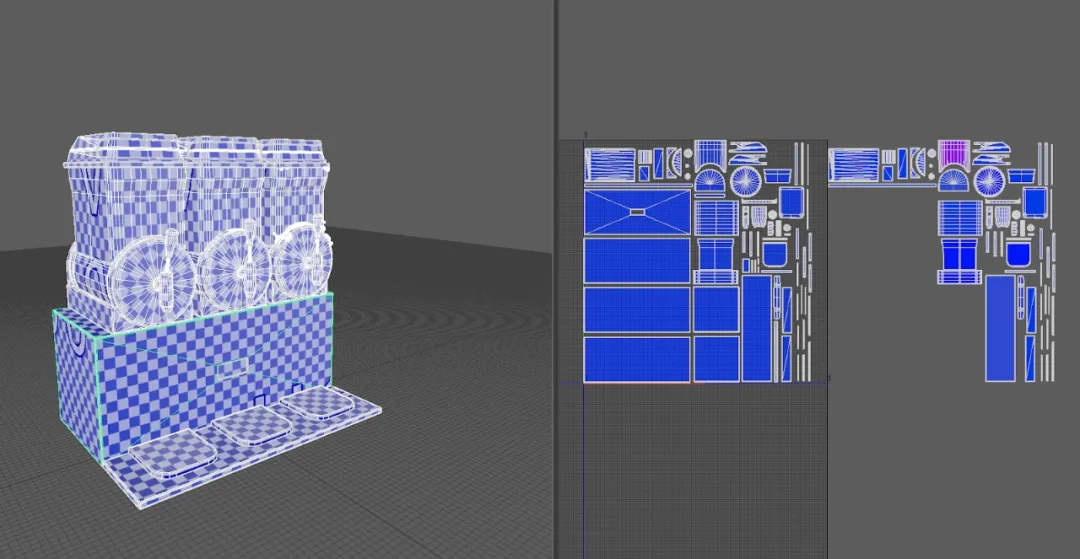Click the middle drip tray on the 3D model
The image size is (1080, 559).
[x=252, y=425]
